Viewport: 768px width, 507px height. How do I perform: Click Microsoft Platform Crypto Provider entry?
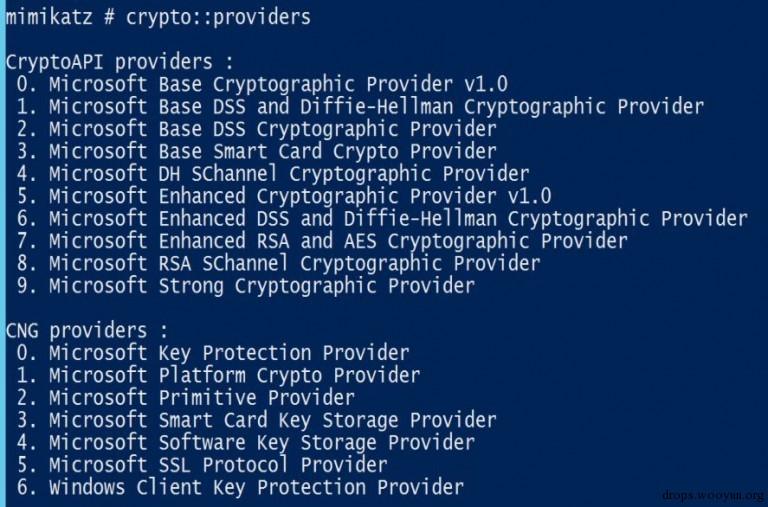234,375
